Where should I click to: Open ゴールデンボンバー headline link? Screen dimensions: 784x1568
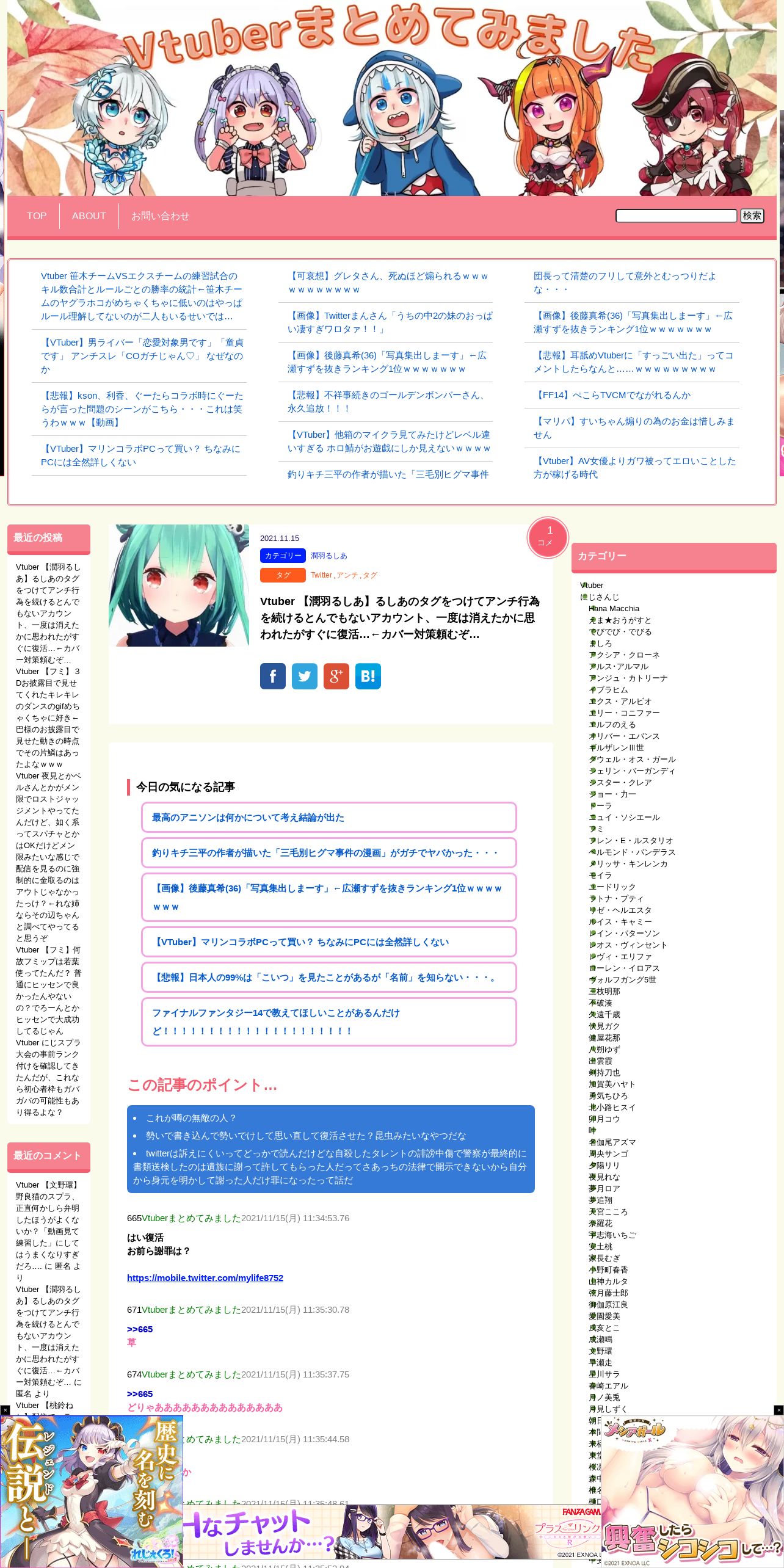pyautogui.click(x=387, y=402)
